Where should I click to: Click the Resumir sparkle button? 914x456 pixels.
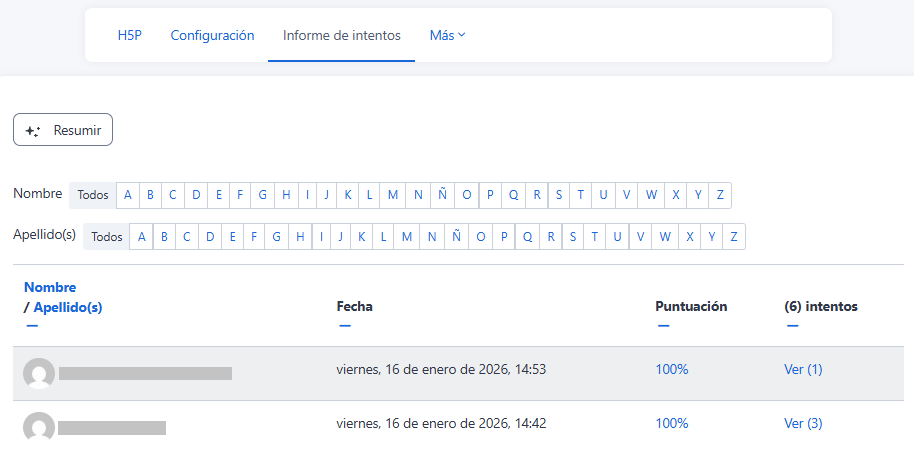[x=63, y=130]
